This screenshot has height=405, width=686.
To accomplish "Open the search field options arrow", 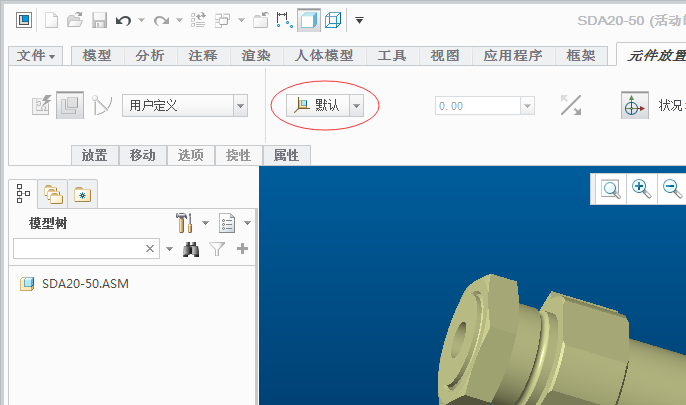I will [169, 249].
